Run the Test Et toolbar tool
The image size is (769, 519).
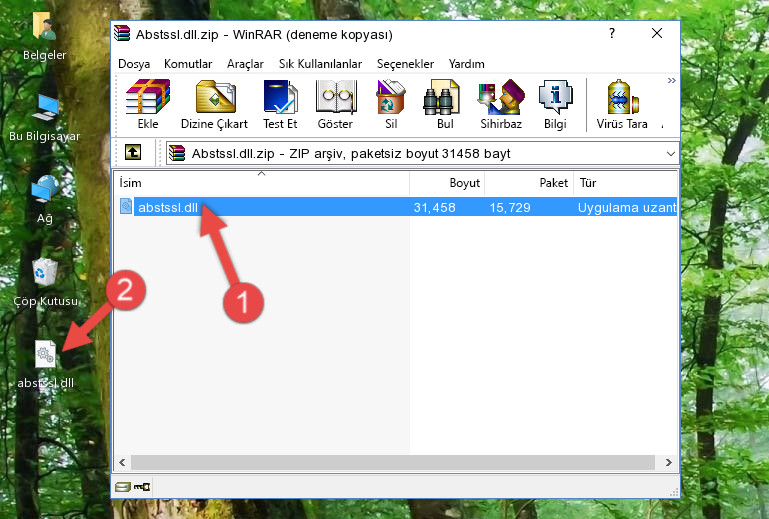point(280,104)
